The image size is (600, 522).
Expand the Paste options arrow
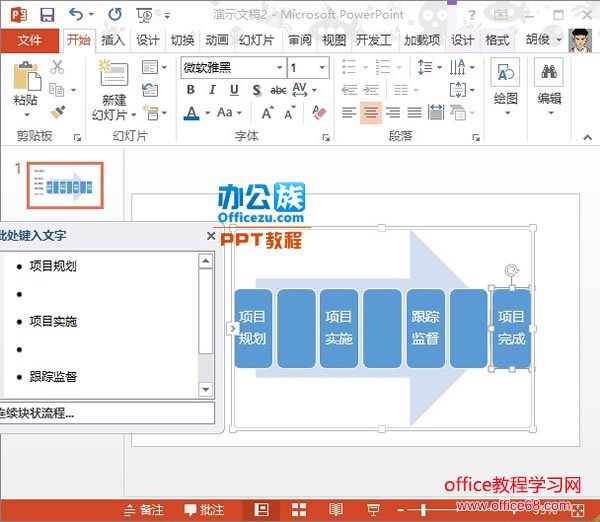(x=26, y=115)
